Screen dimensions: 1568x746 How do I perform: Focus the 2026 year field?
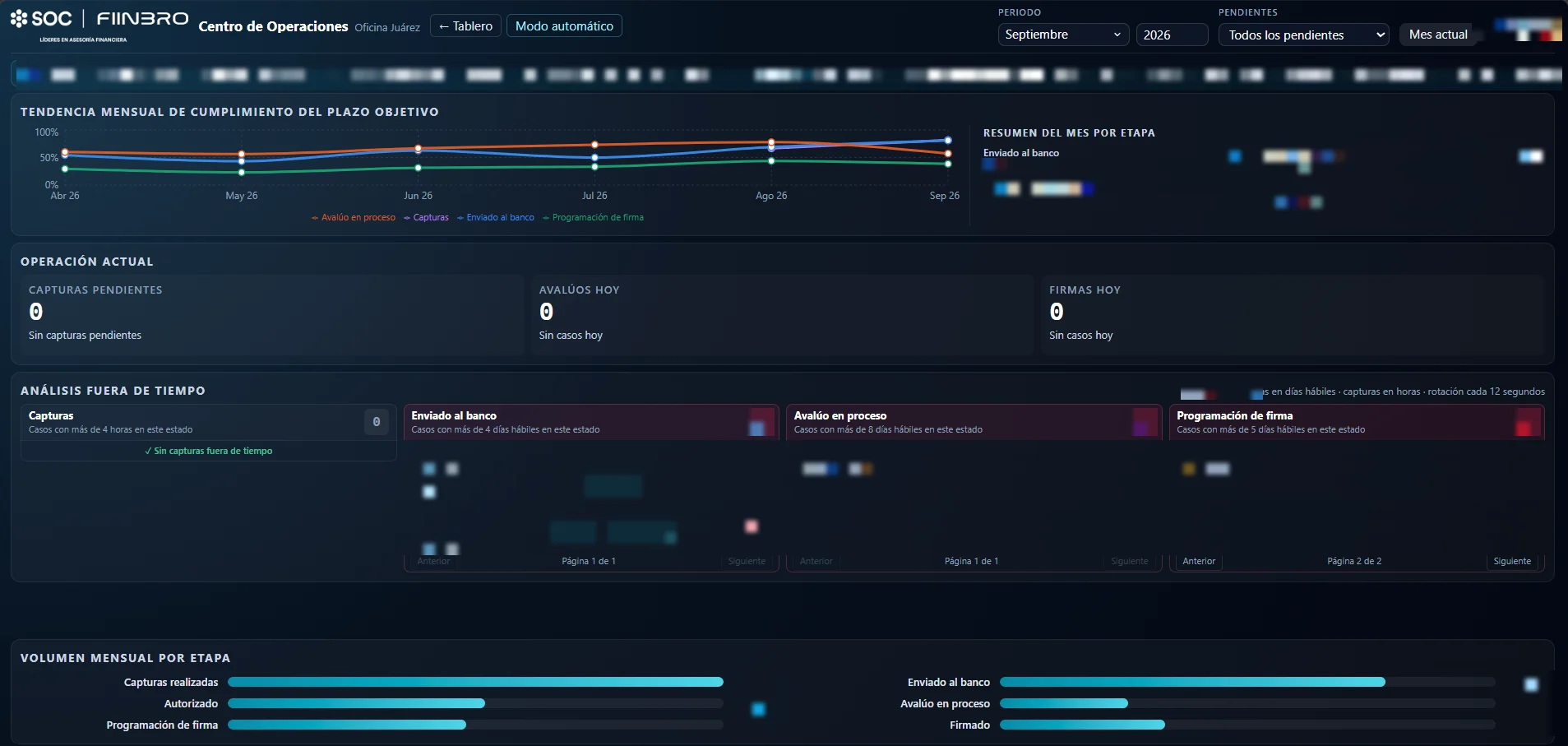pyautogui.click(x=1172, y=35)
